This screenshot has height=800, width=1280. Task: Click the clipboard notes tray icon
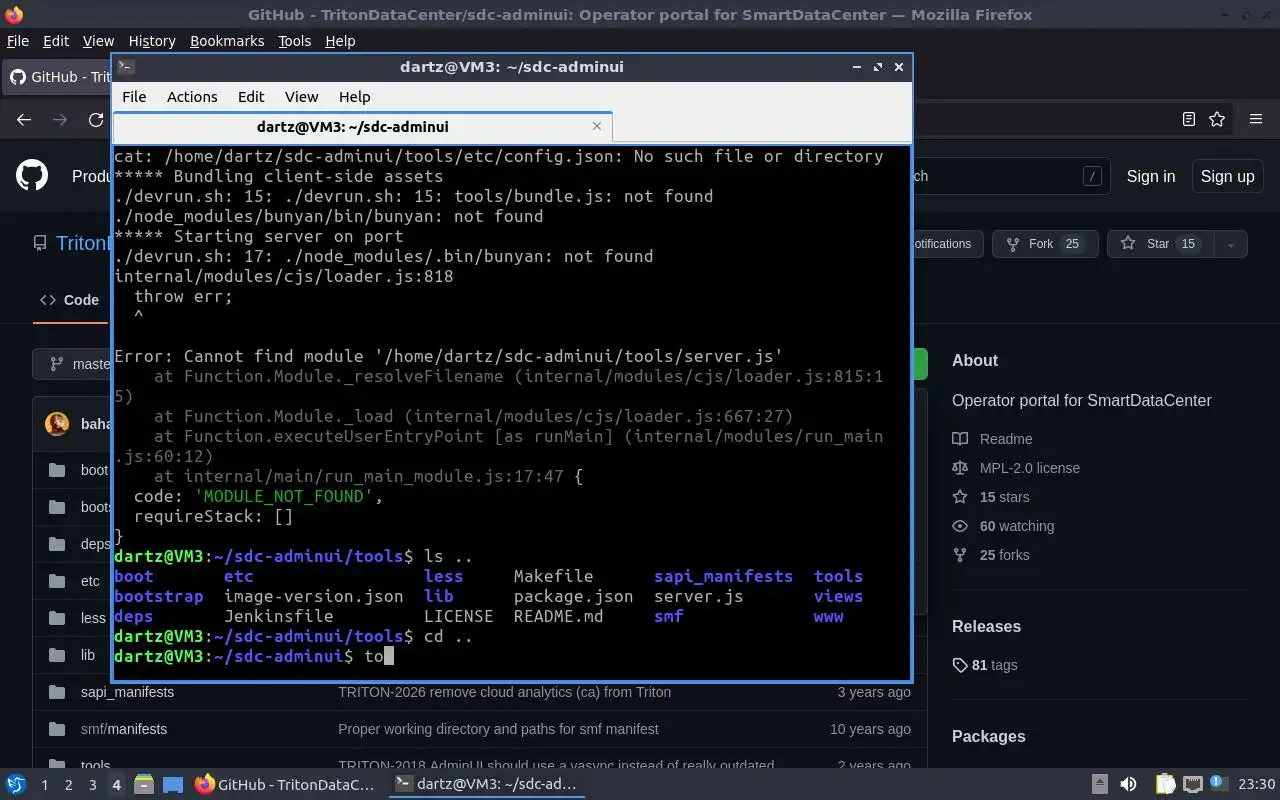click(x=1165, y=784)
